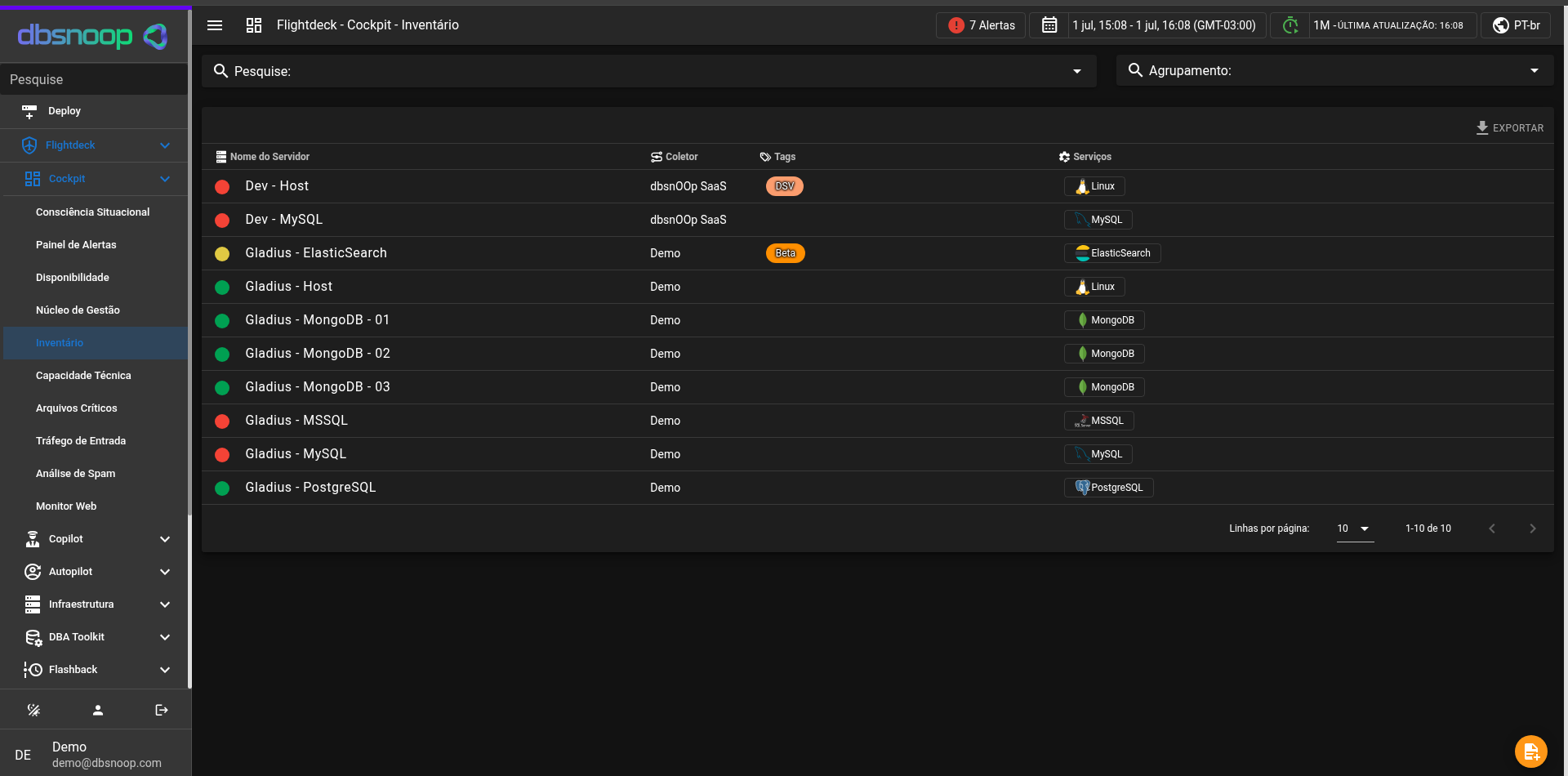Viewport: 1568px width, 776px height.
Task: Expand the Copilot section chevron
Action: click(x=165, y=539)
